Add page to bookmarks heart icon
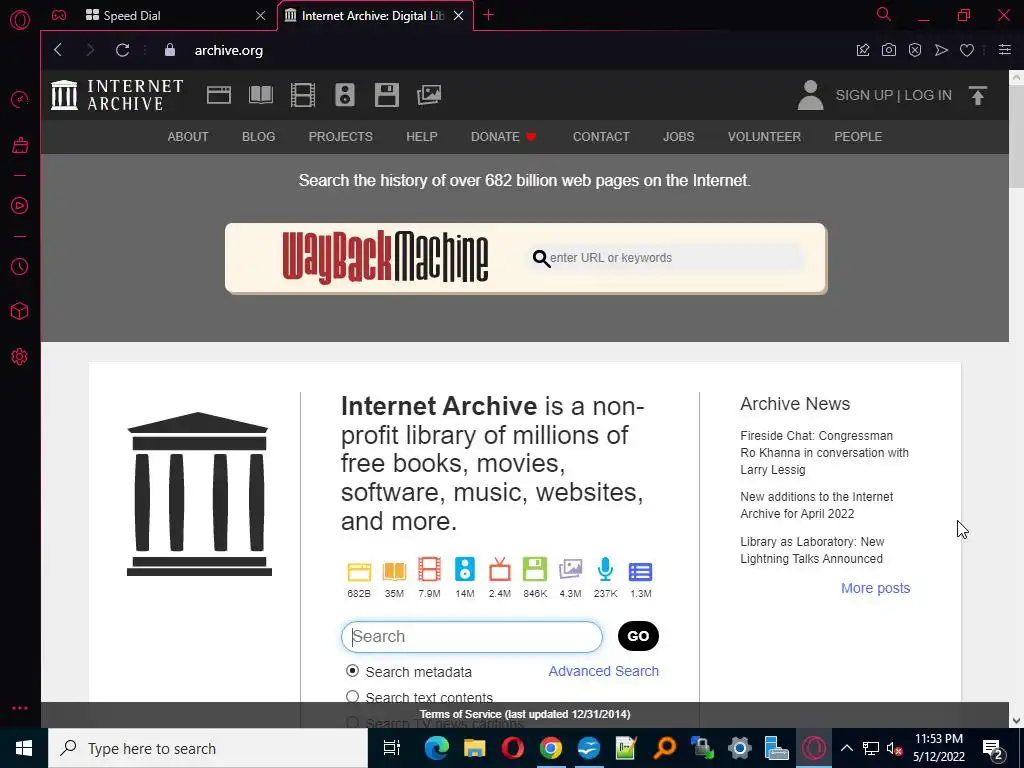 (967, 50)
